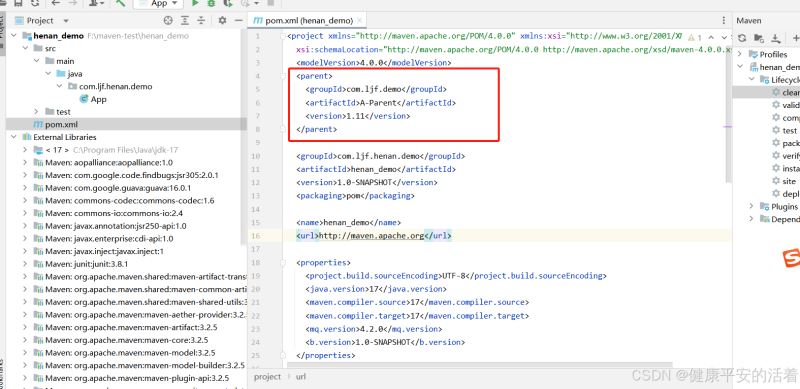Select com.ljf.henan.demo package in the tree

click(x=110, y=86)
